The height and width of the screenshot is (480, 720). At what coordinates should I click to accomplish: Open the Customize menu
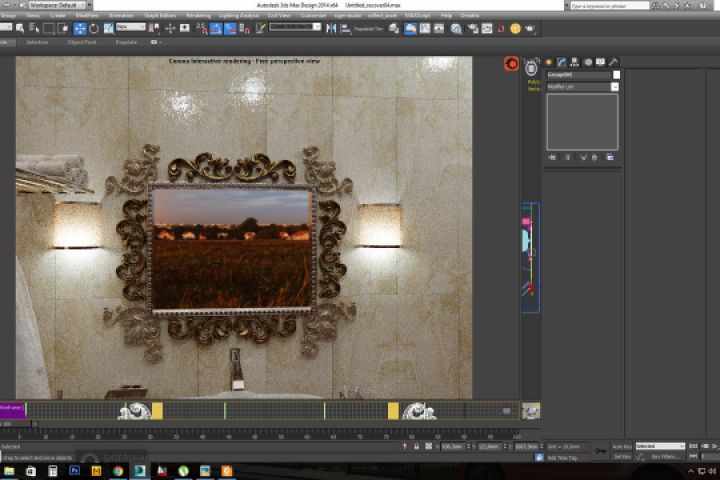pos(313,16)
